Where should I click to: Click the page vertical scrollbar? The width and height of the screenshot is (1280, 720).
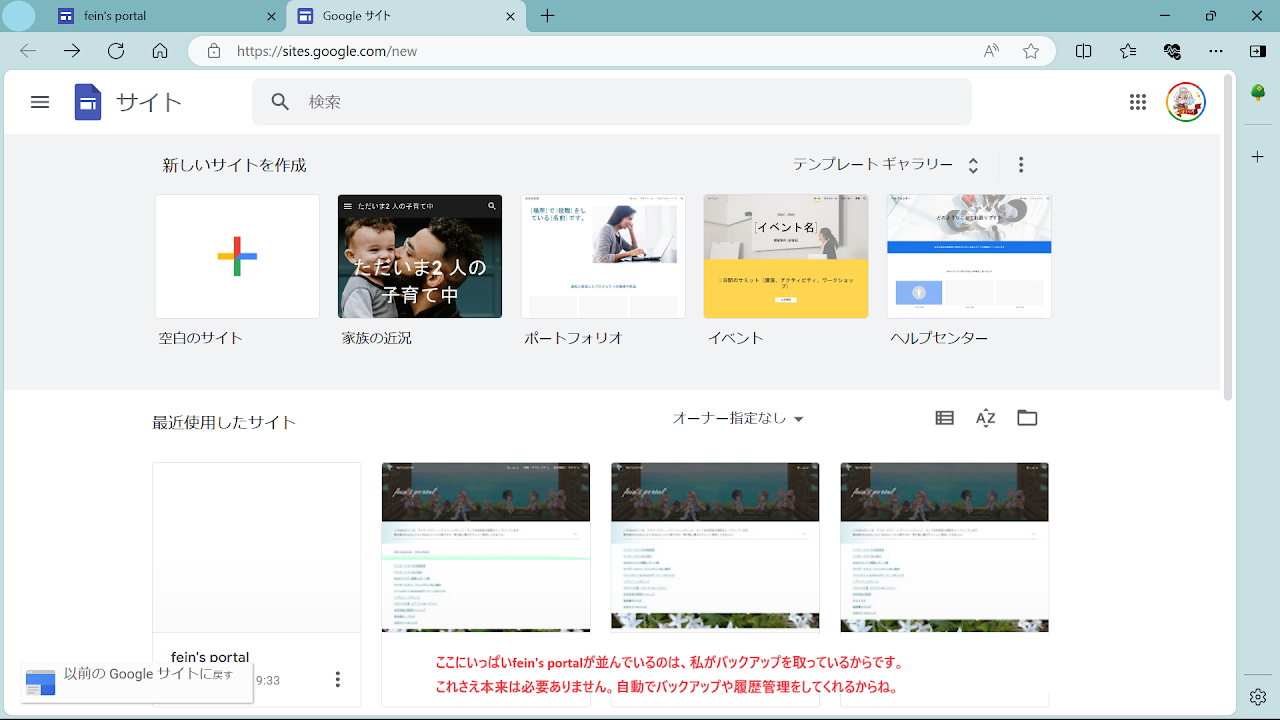(1228, 238)
